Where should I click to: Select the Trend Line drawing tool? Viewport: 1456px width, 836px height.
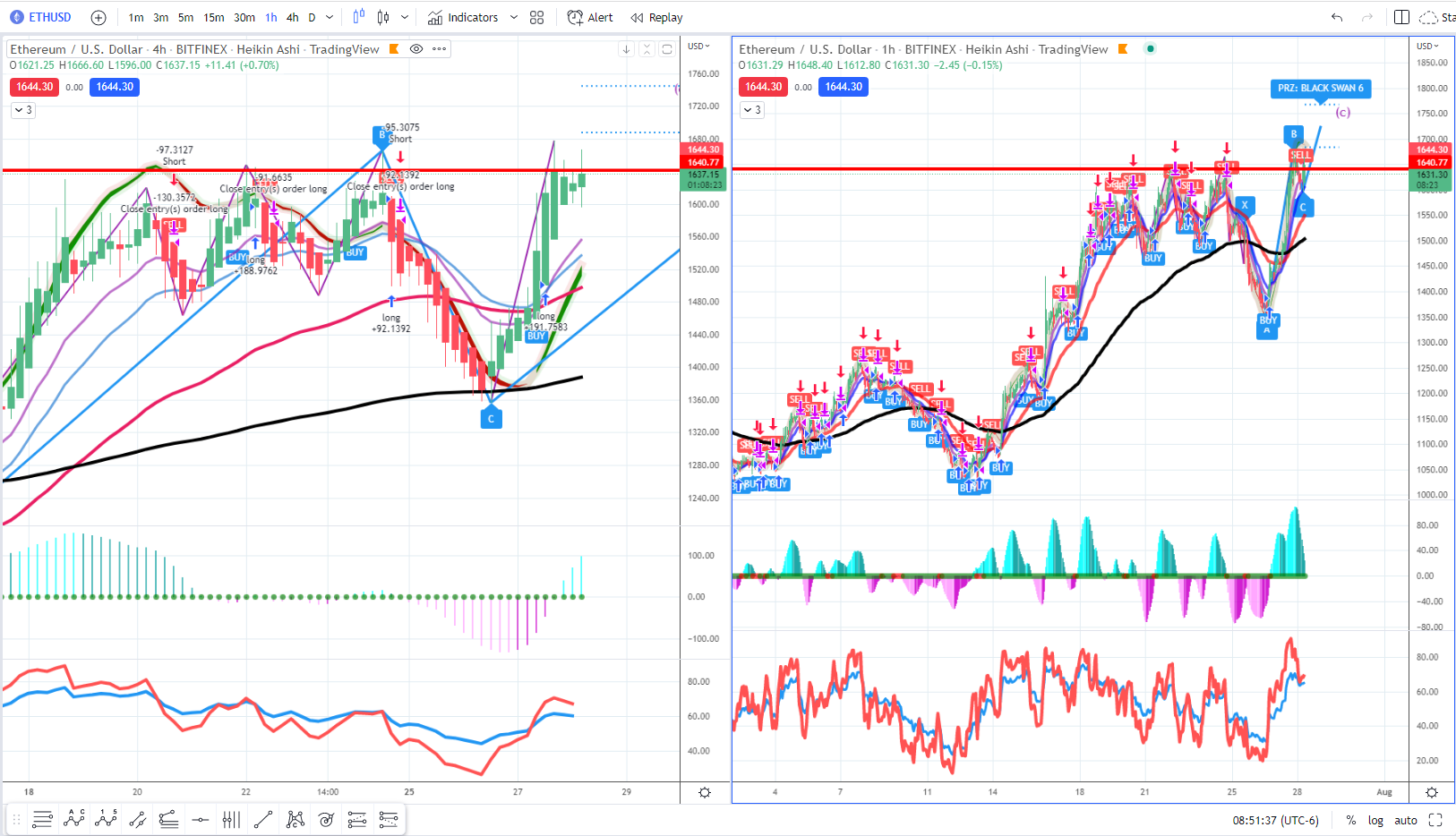(263, 819)
